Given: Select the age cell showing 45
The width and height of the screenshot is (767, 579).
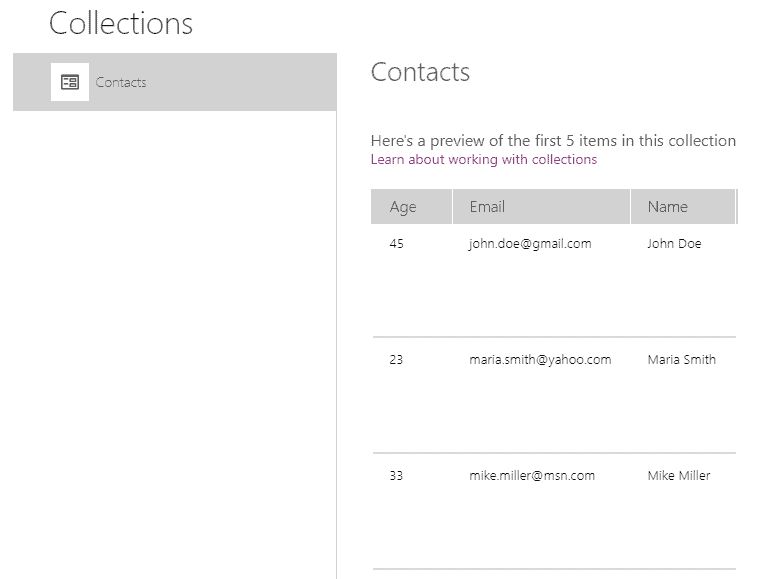Looking at the screenshot, I should click(397, 244).
